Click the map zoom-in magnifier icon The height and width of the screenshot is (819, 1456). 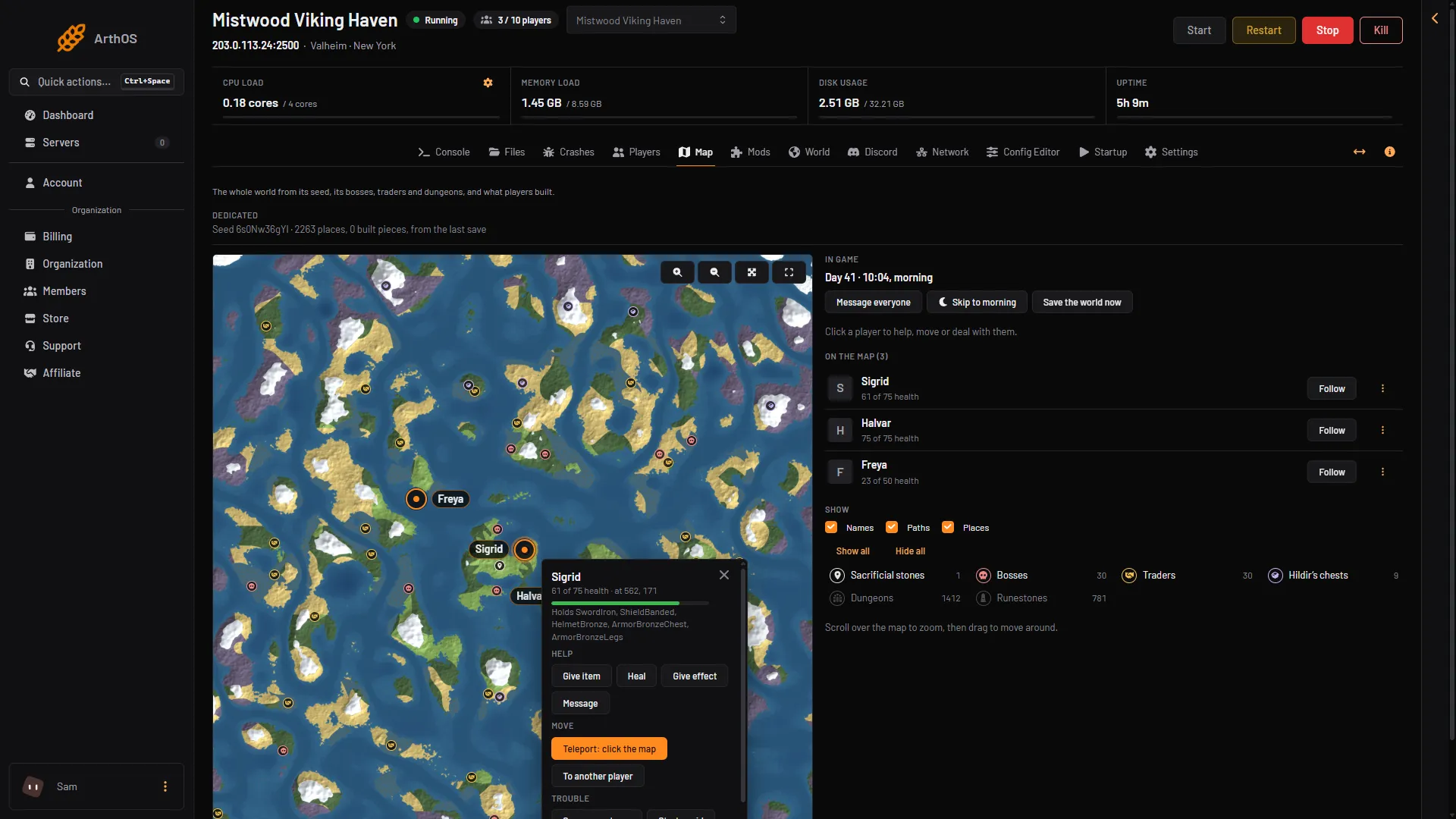[677, 272]
